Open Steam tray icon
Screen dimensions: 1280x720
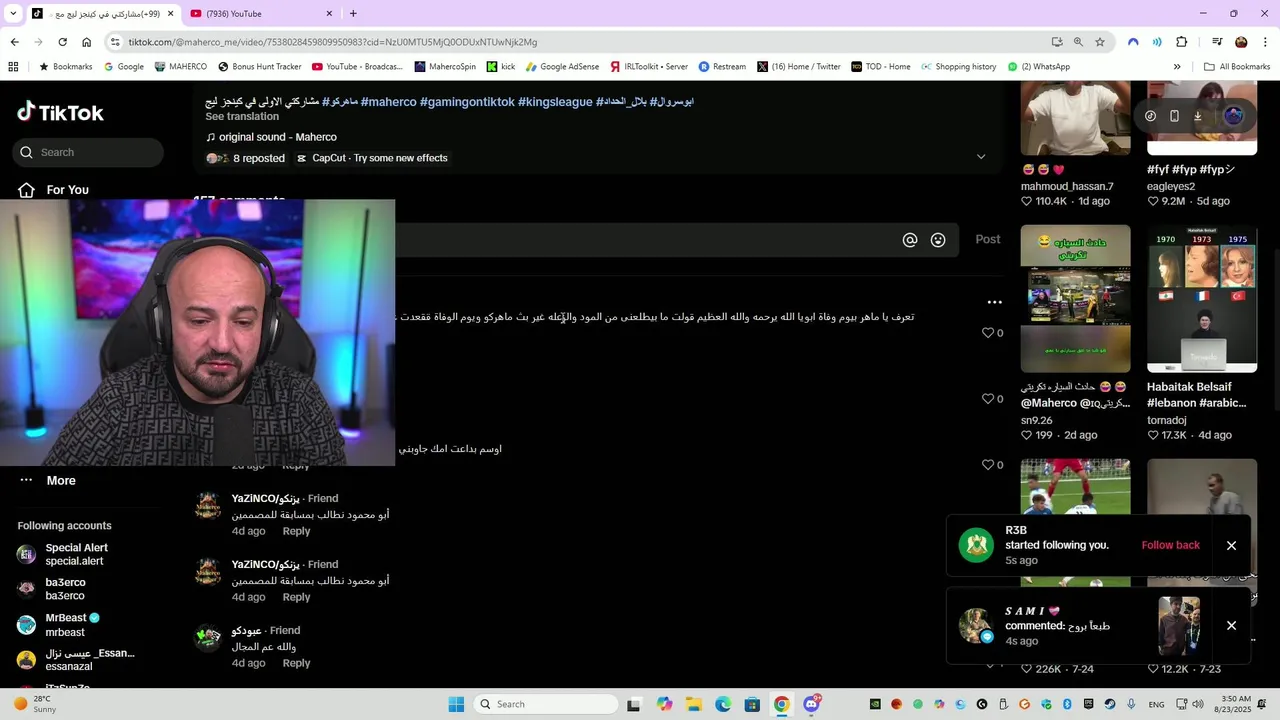click(1110, 704)
